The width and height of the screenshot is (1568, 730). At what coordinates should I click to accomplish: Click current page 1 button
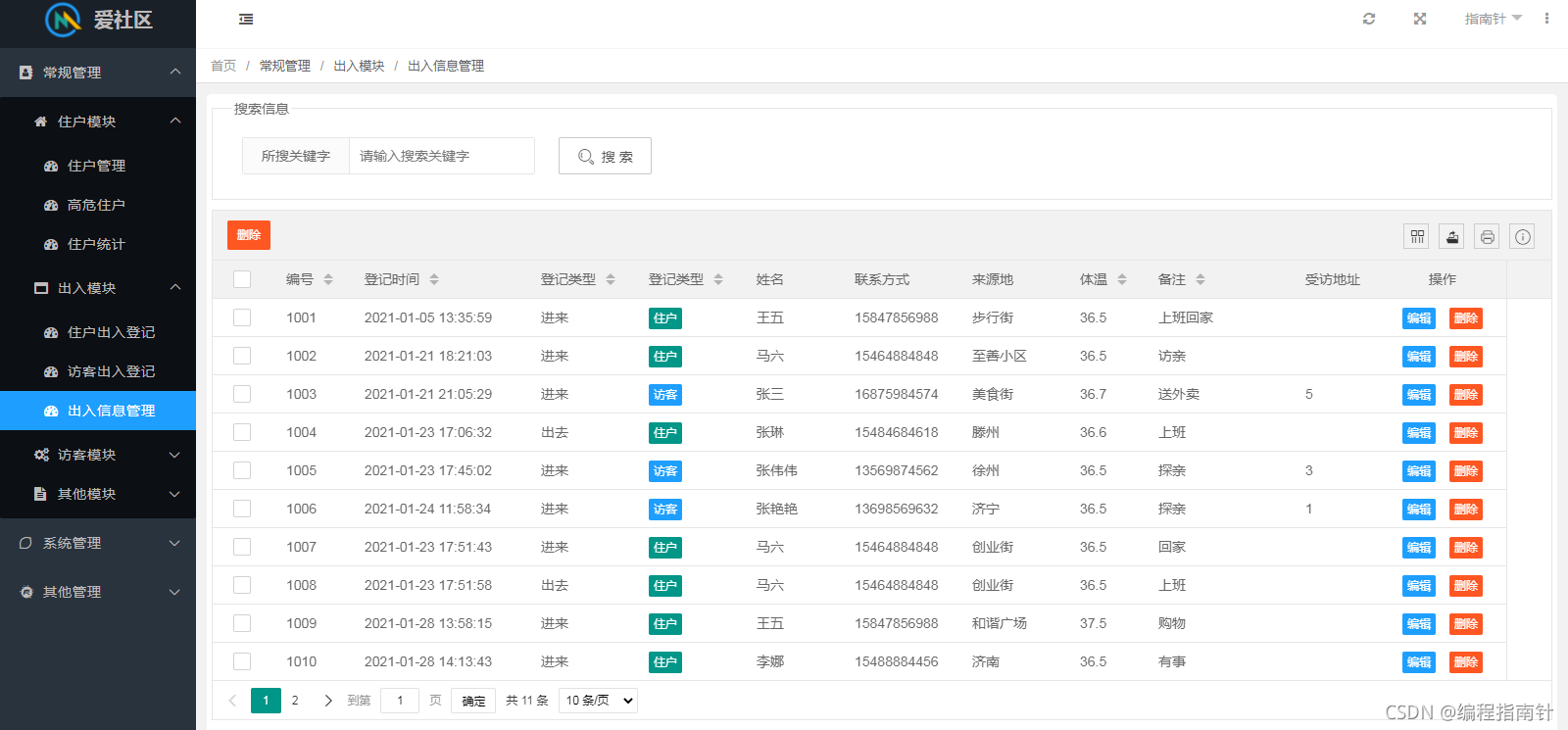[266, 701]
